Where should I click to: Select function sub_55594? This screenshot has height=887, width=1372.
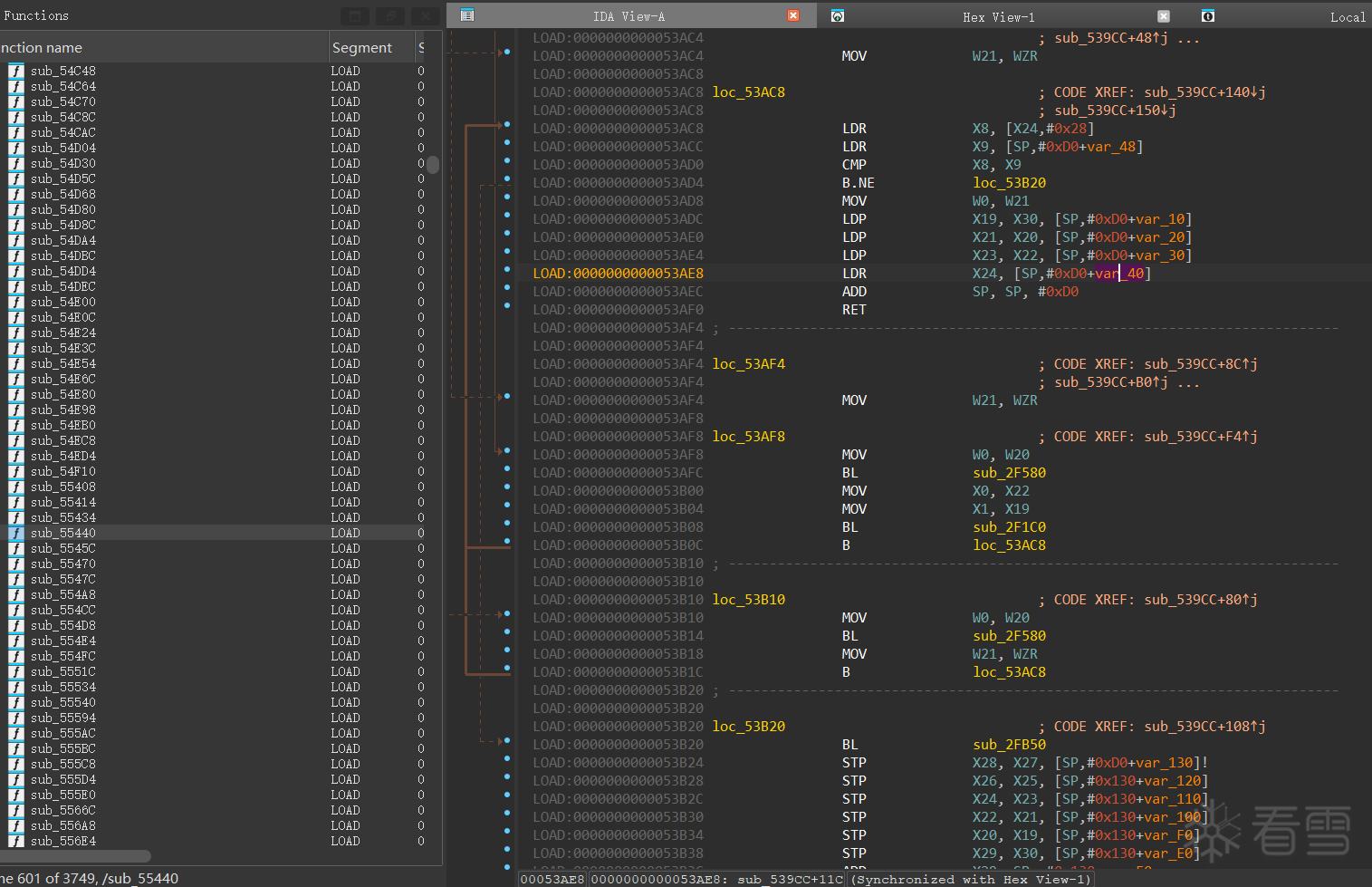point(62,718)
